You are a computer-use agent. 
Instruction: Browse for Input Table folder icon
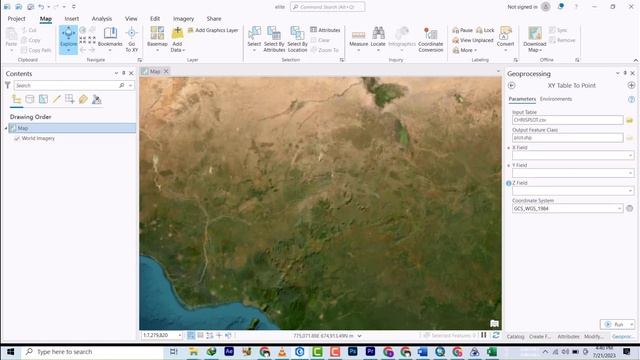point(629,120)
